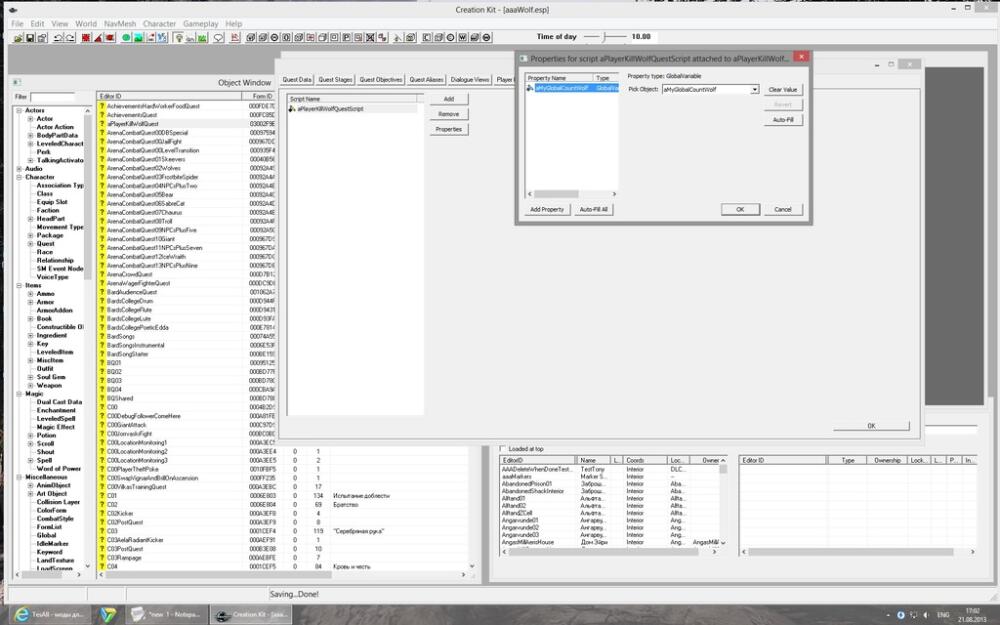
Task: Toggle the 'Loaded at top' checkbox
Action: click(503, 448)
